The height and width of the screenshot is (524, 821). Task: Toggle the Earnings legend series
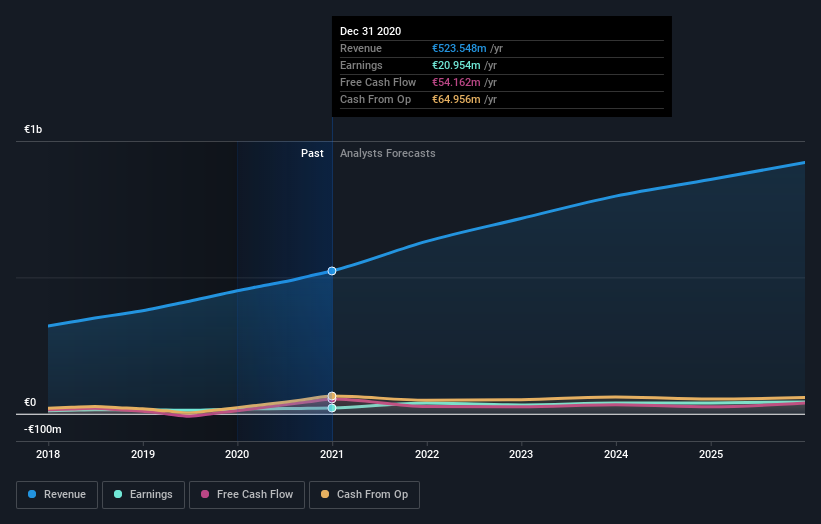(143, 495)
